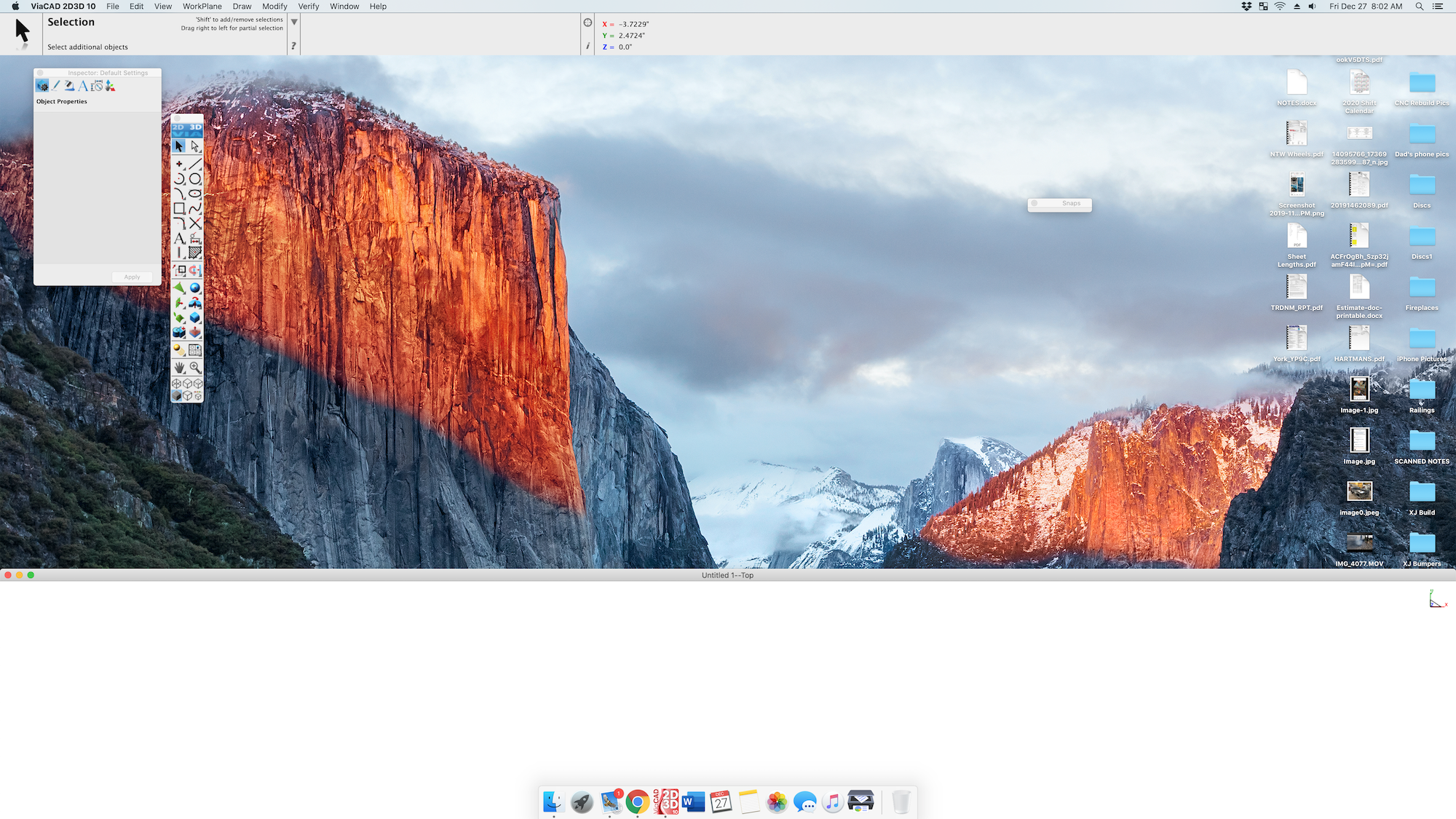Activate the pan hand tool

(179, 368)
